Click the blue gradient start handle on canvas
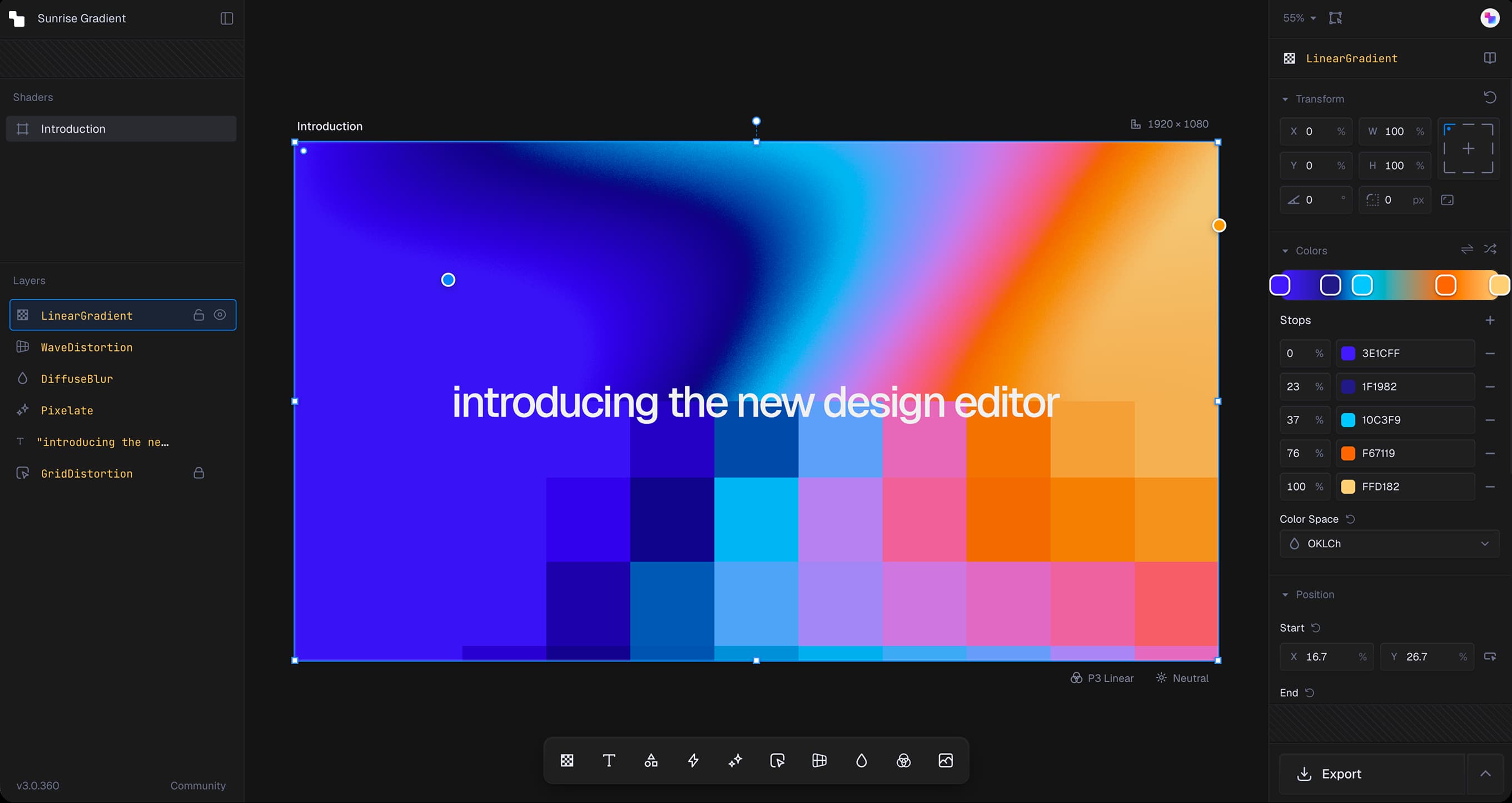 [448, 280]
